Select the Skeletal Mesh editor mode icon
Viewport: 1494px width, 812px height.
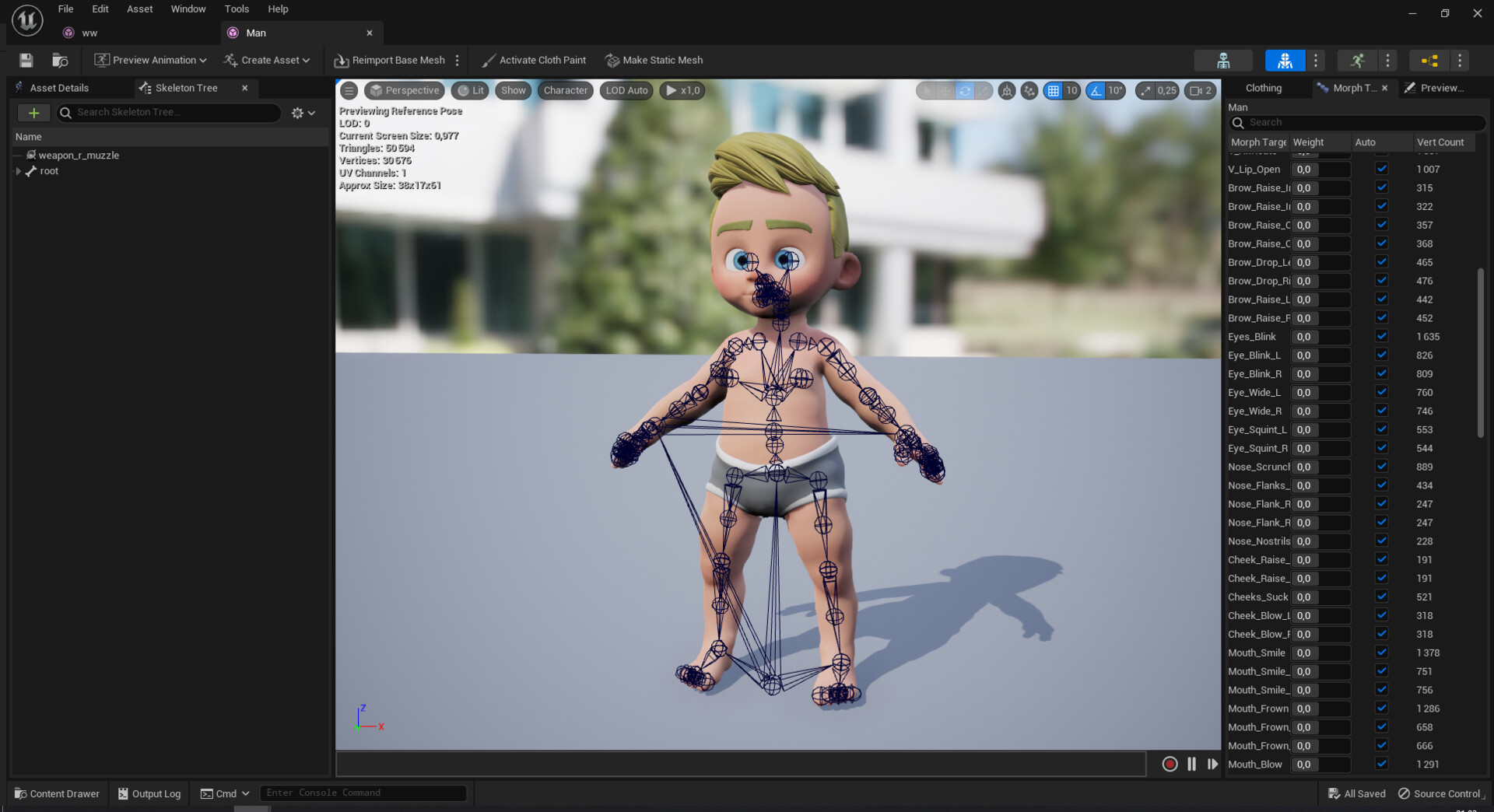tap(1285, 60)
